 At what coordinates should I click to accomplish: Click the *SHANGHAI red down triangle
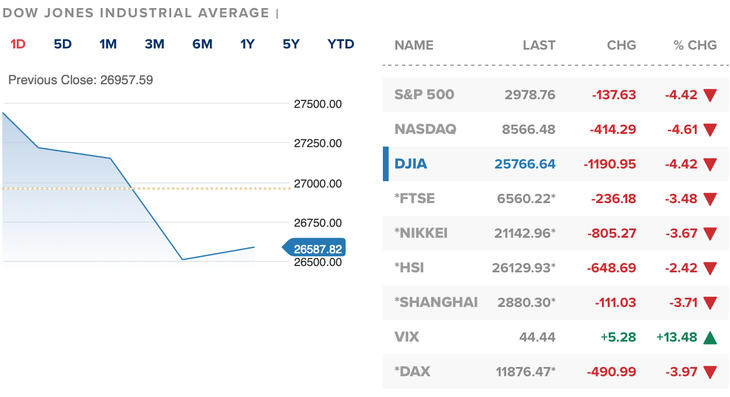click(710, 303)
